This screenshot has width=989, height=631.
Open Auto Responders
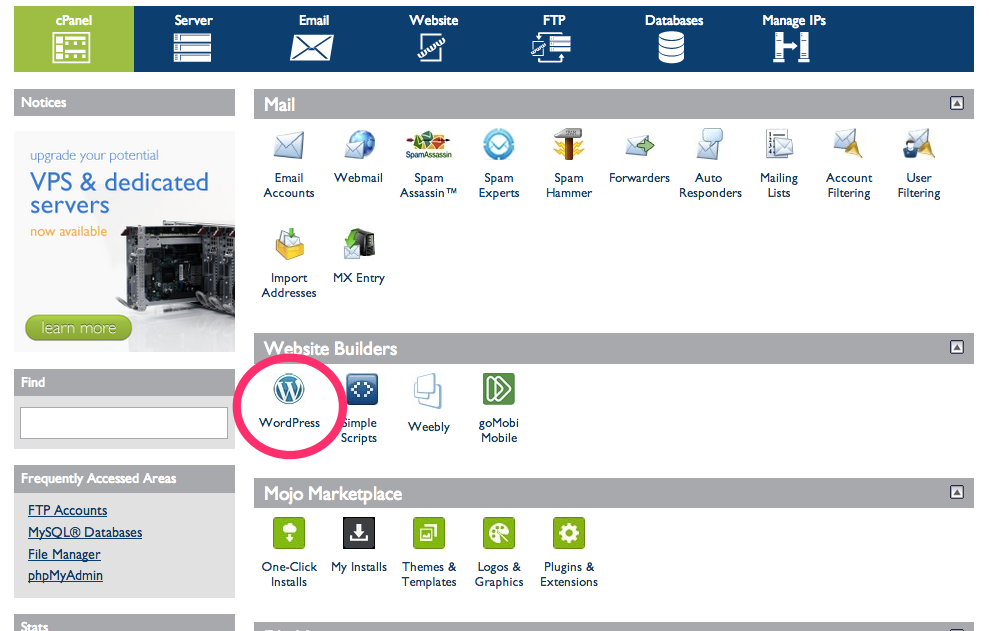[710, 164]
